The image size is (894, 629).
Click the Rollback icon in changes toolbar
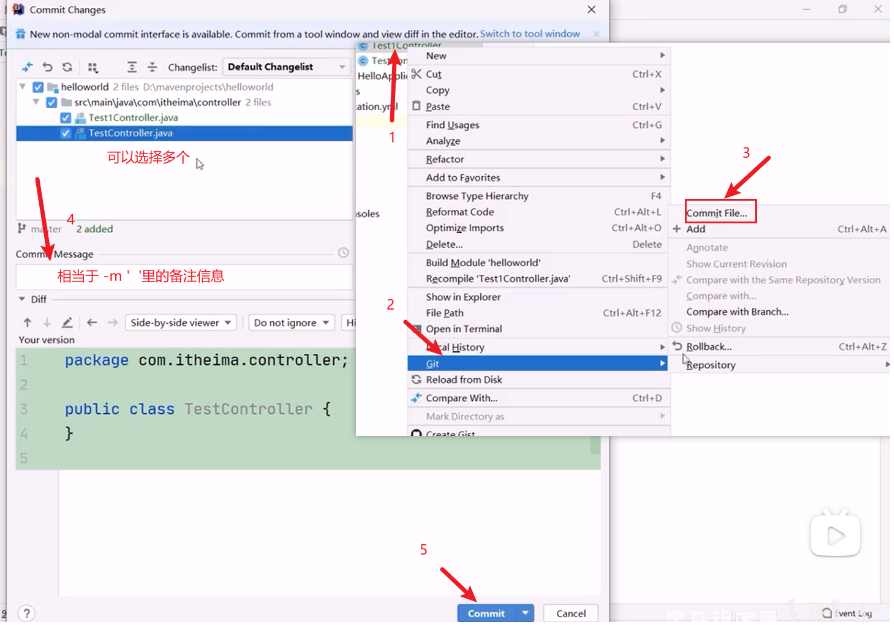[x=47, y=68]
